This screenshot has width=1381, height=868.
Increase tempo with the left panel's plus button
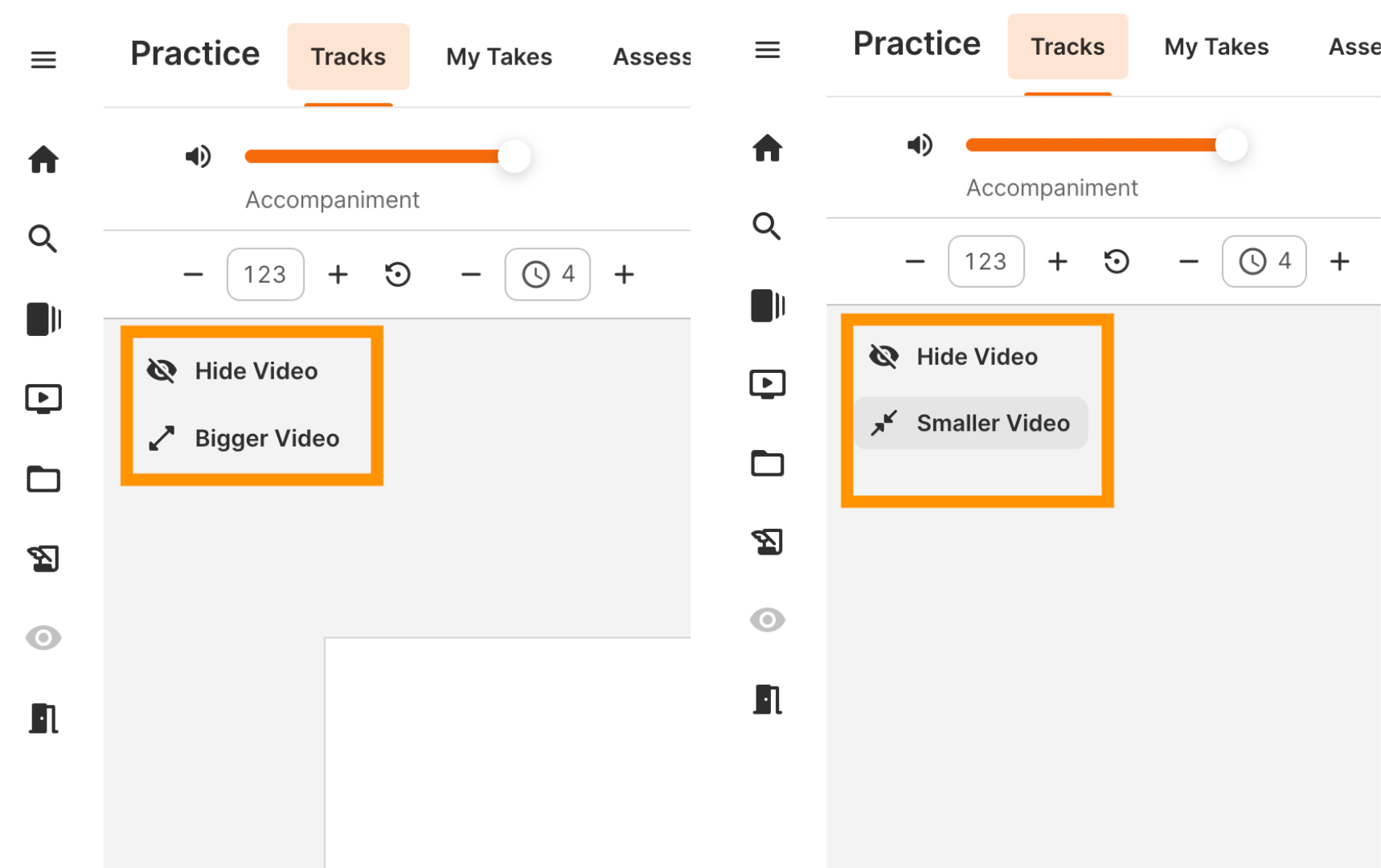338,275
